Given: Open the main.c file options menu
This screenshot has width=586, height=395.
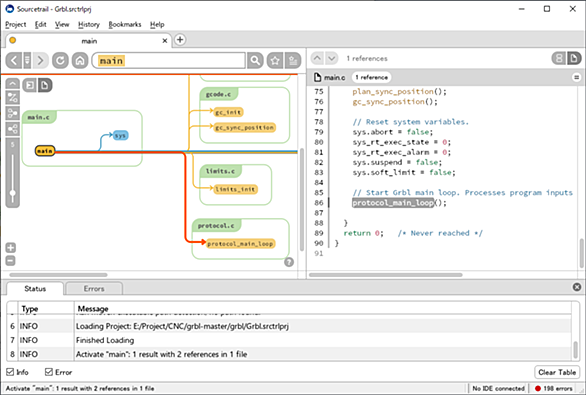Looking at the screenshot, I should pyautogui.click(x=576, y=77).
